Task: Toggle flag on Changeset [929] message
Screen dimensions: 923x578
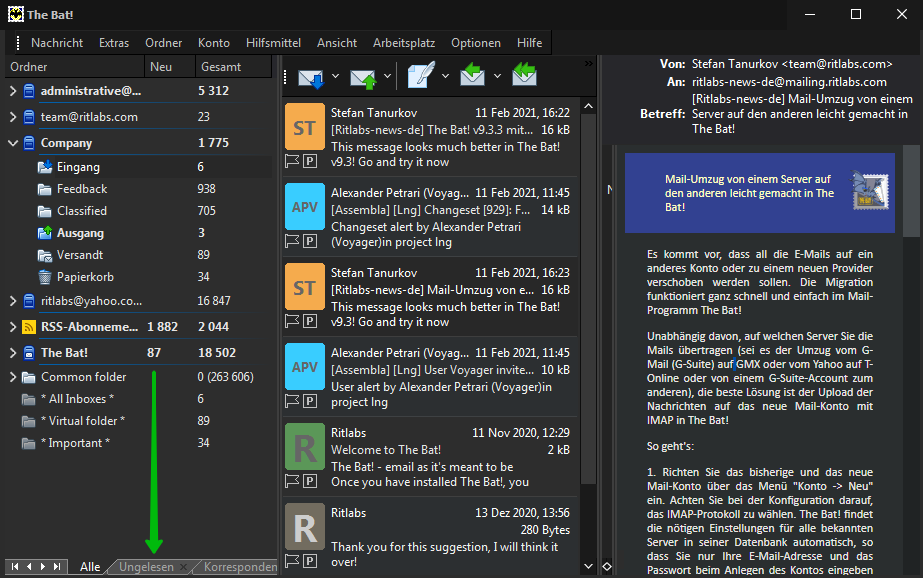Action: (x=292, y=241)
